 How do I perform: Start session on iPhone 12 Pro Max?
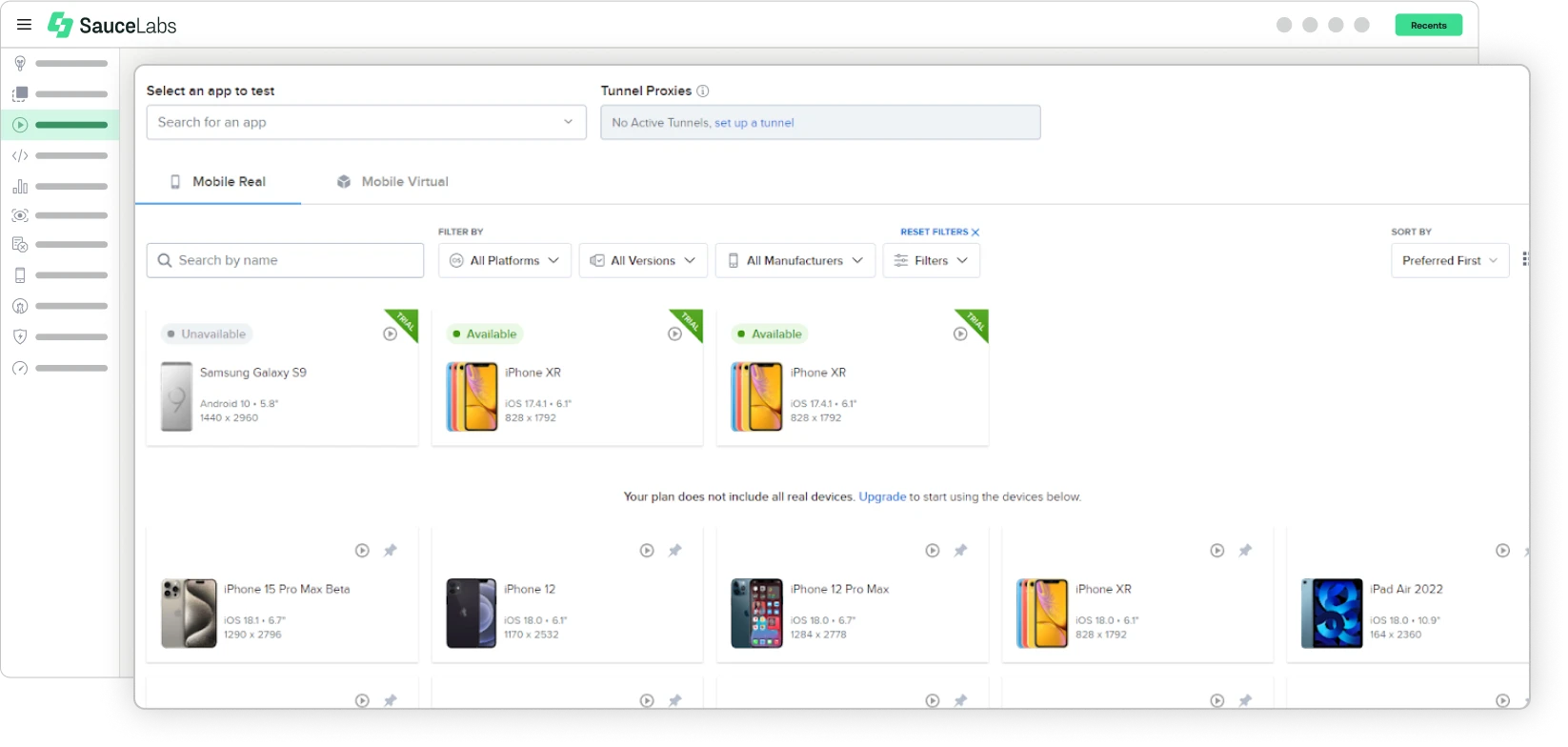pyautogui.click(x=933, y=551)
